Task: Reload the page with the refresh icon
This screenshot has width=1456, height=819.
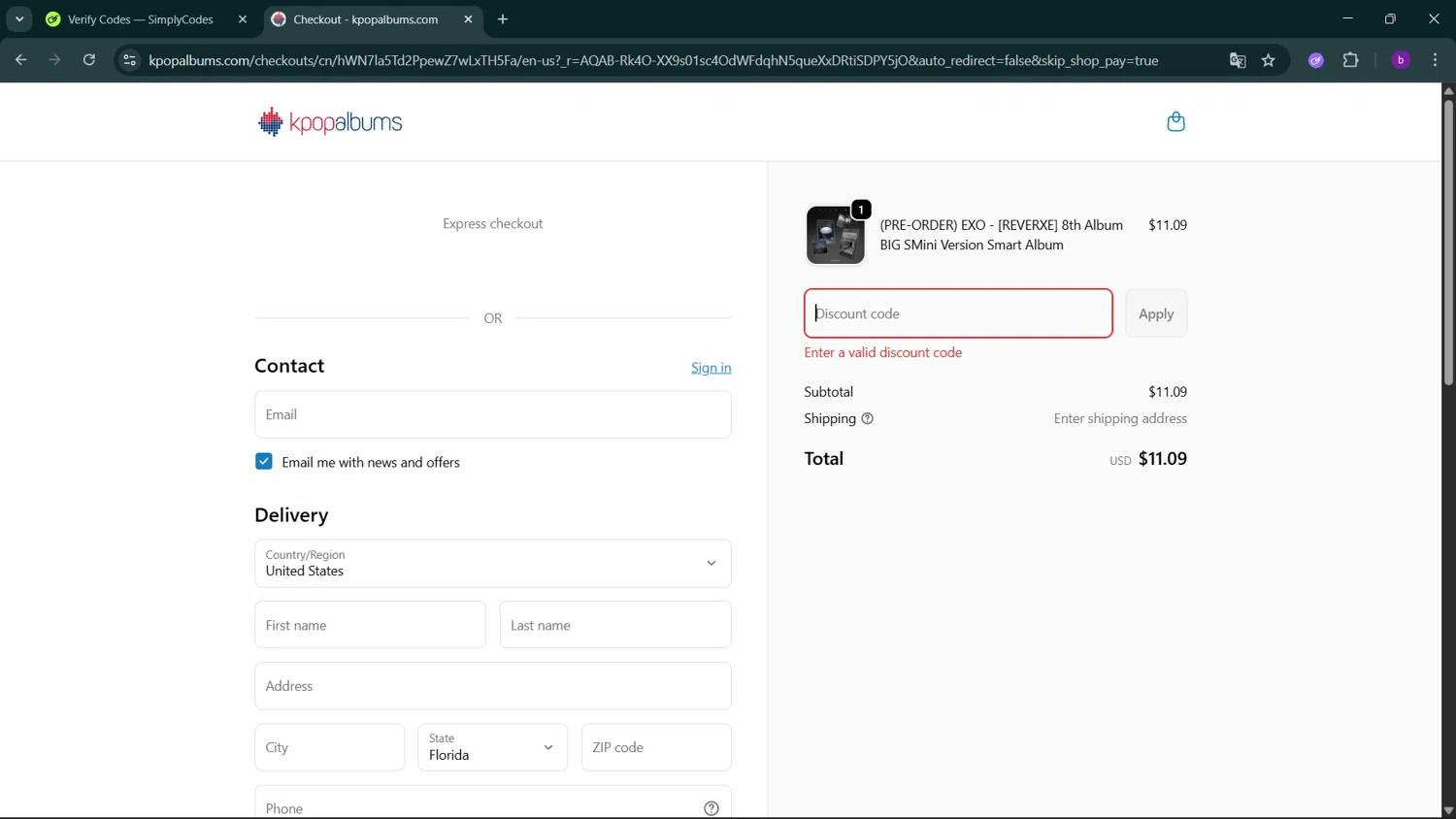Action: 88,60
